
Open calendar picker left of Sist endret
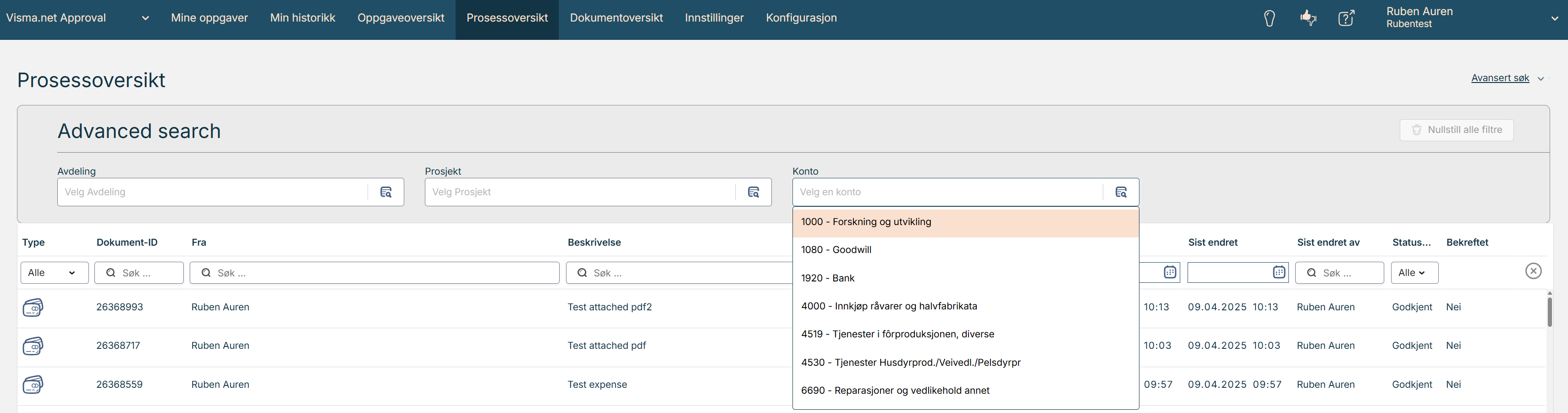click(1170, 272)
